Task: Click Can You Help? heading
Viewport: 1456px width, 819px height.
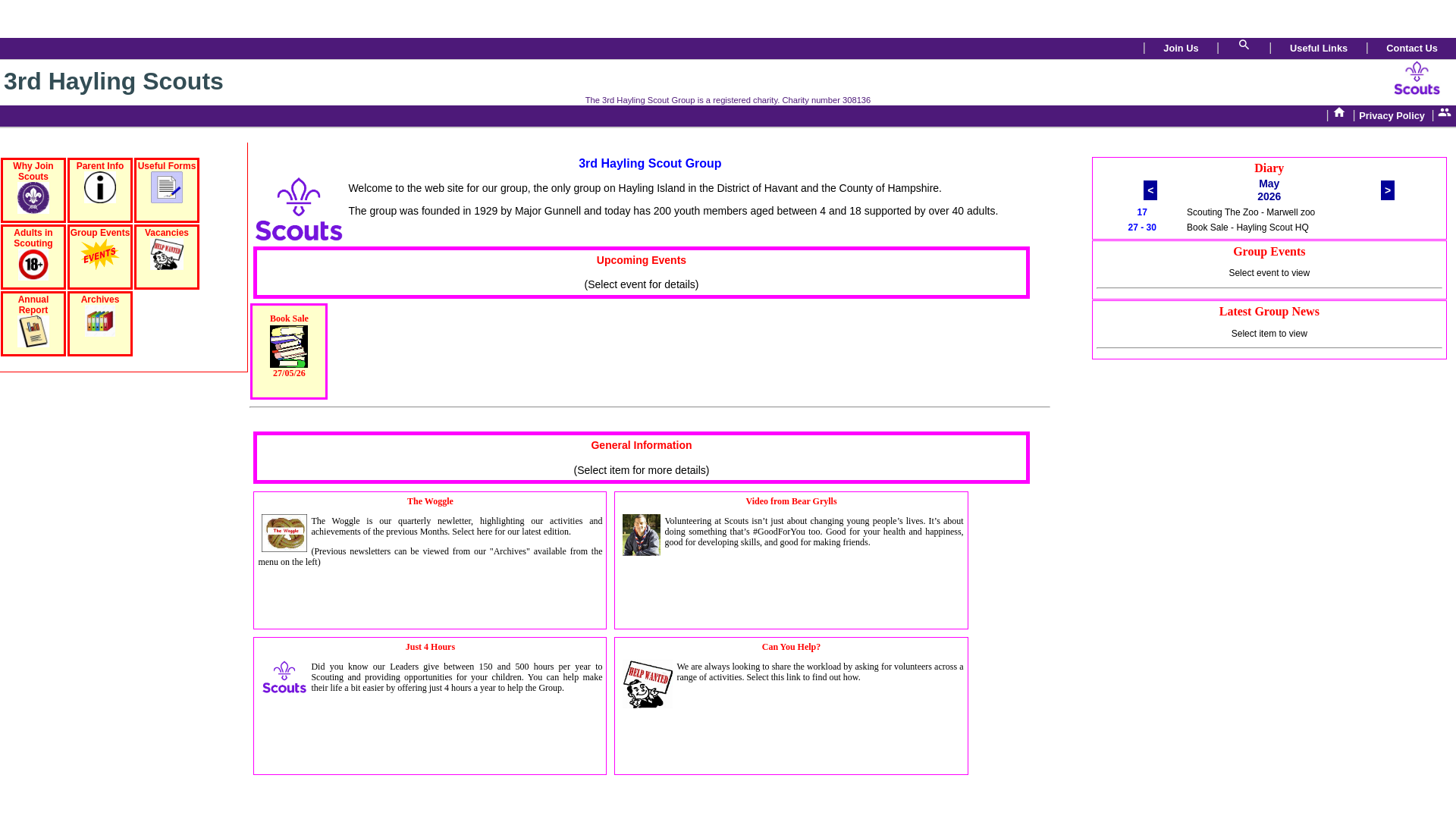Action: click(791, 647)
